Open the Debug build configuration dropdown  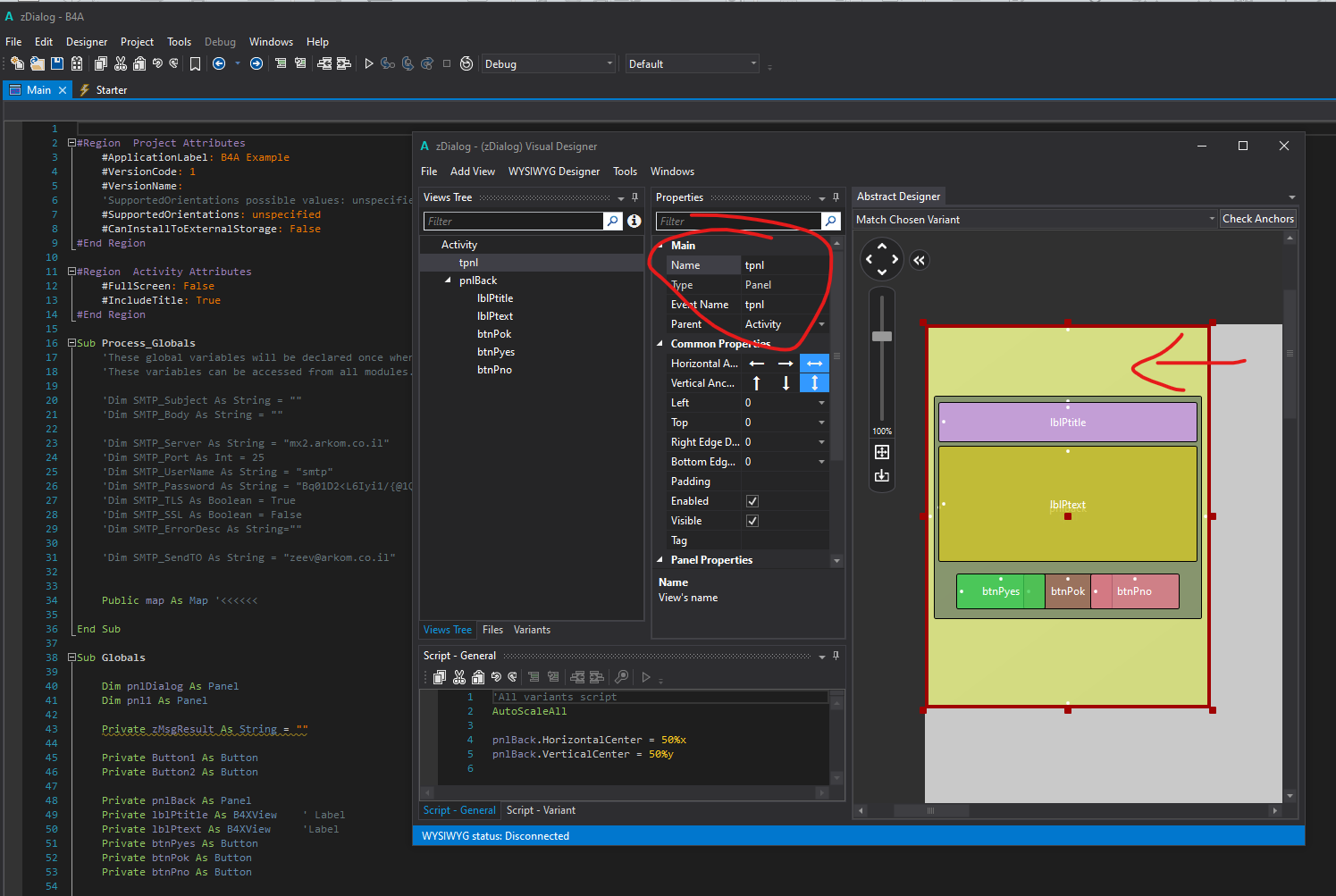(x=609, y=63)
